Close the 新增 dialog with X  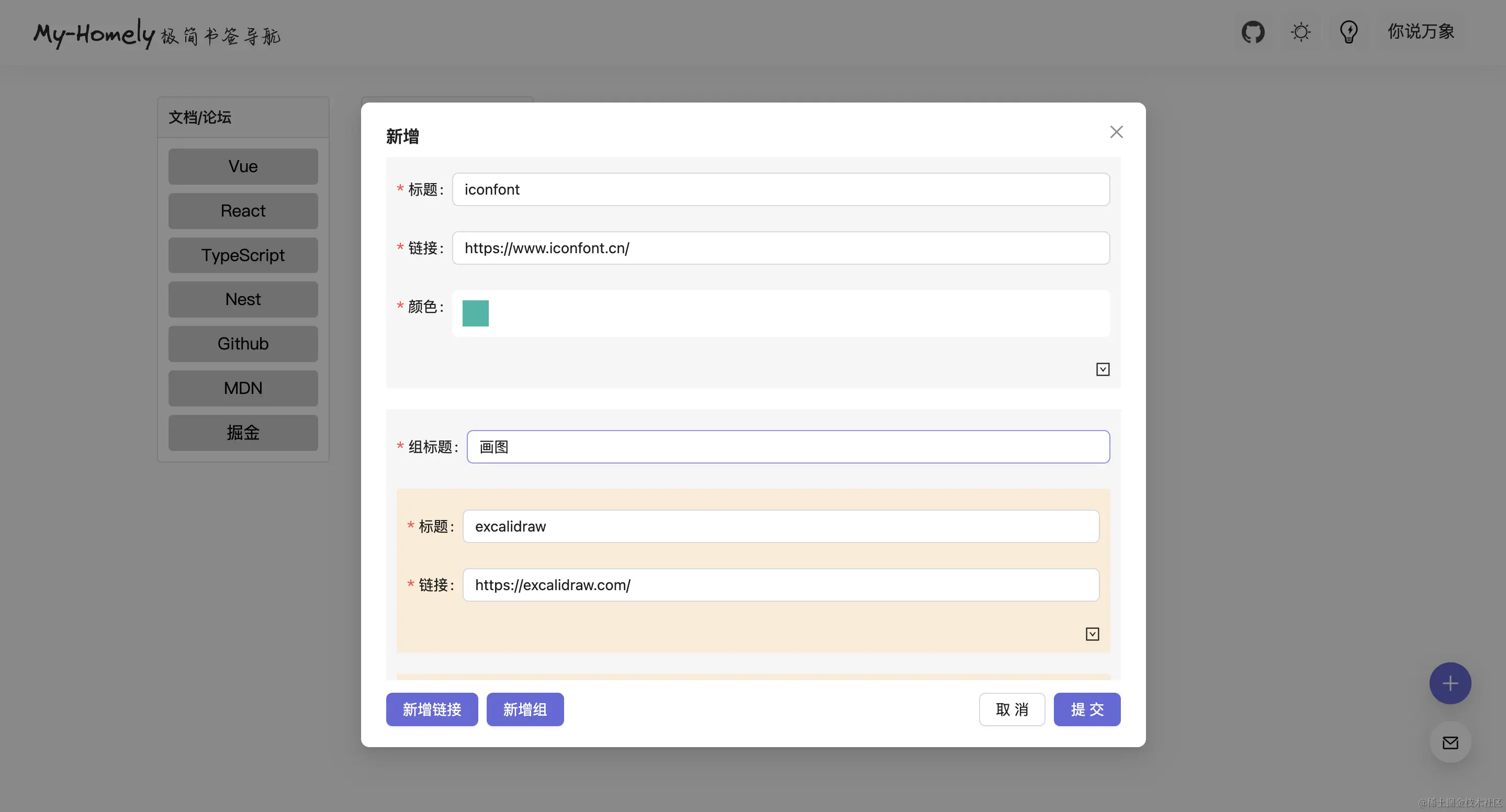[1116, 132]
